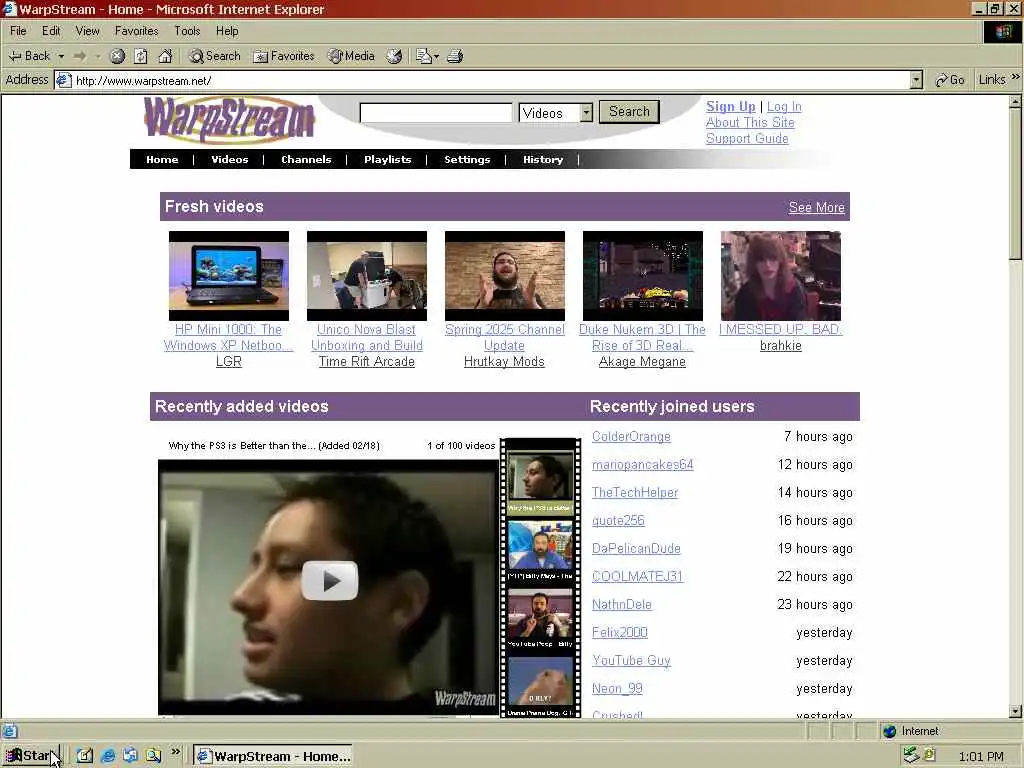Click the Forward arrow toolbar button
This screenshot has height=768, width=1024.
(80, 56)
